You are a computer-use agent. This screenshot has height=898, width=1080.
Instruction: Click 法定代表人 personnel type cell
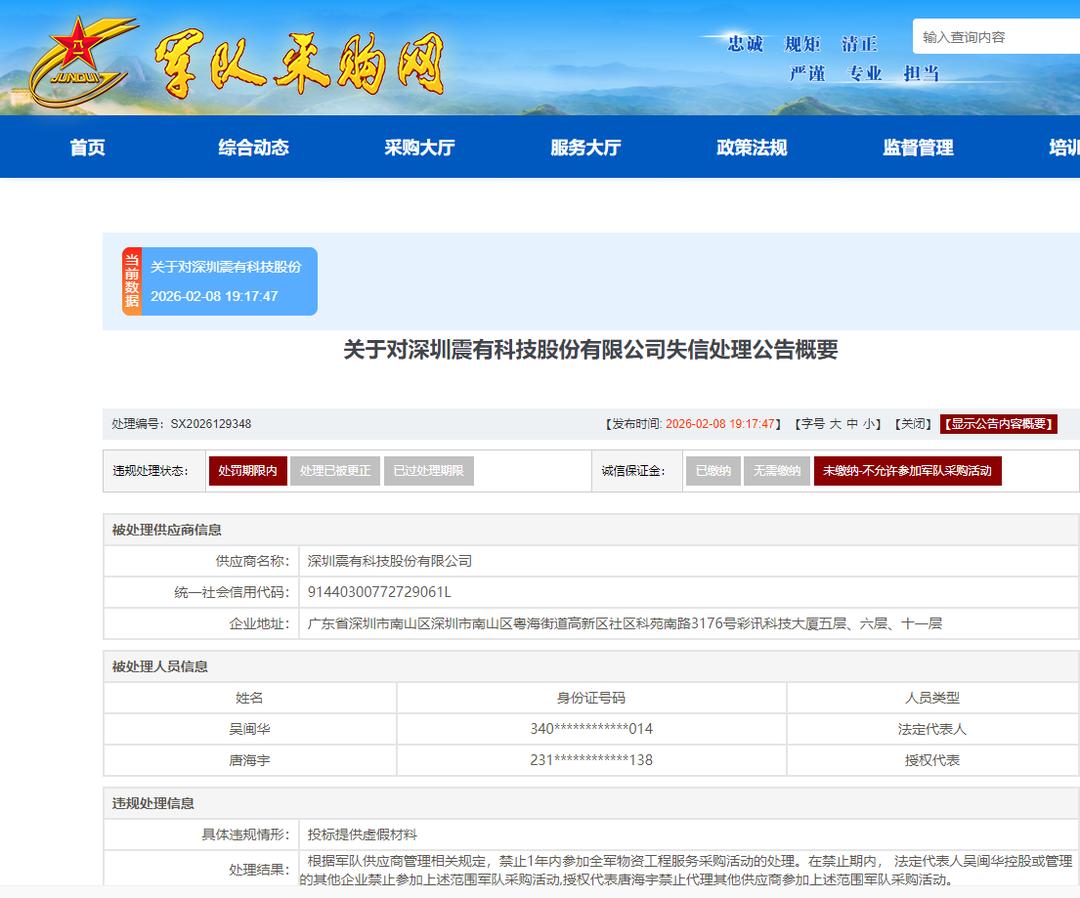tap(932, 729)
